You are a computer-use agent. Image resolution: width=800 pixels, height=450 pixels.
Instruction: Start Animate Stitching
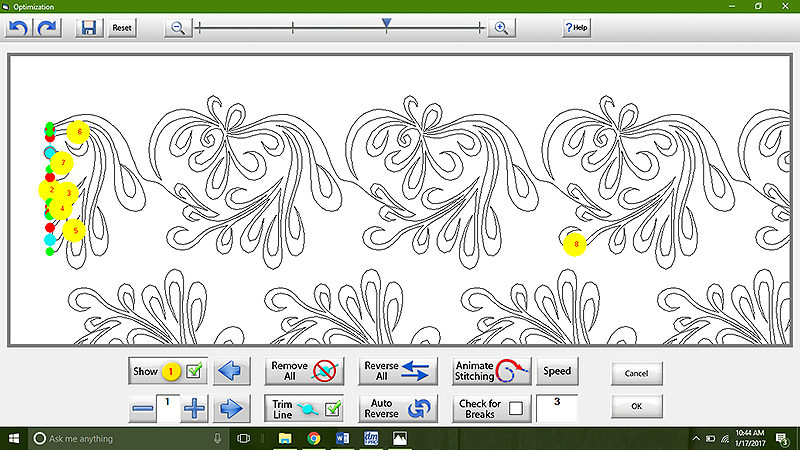click(x=490, y=371)
